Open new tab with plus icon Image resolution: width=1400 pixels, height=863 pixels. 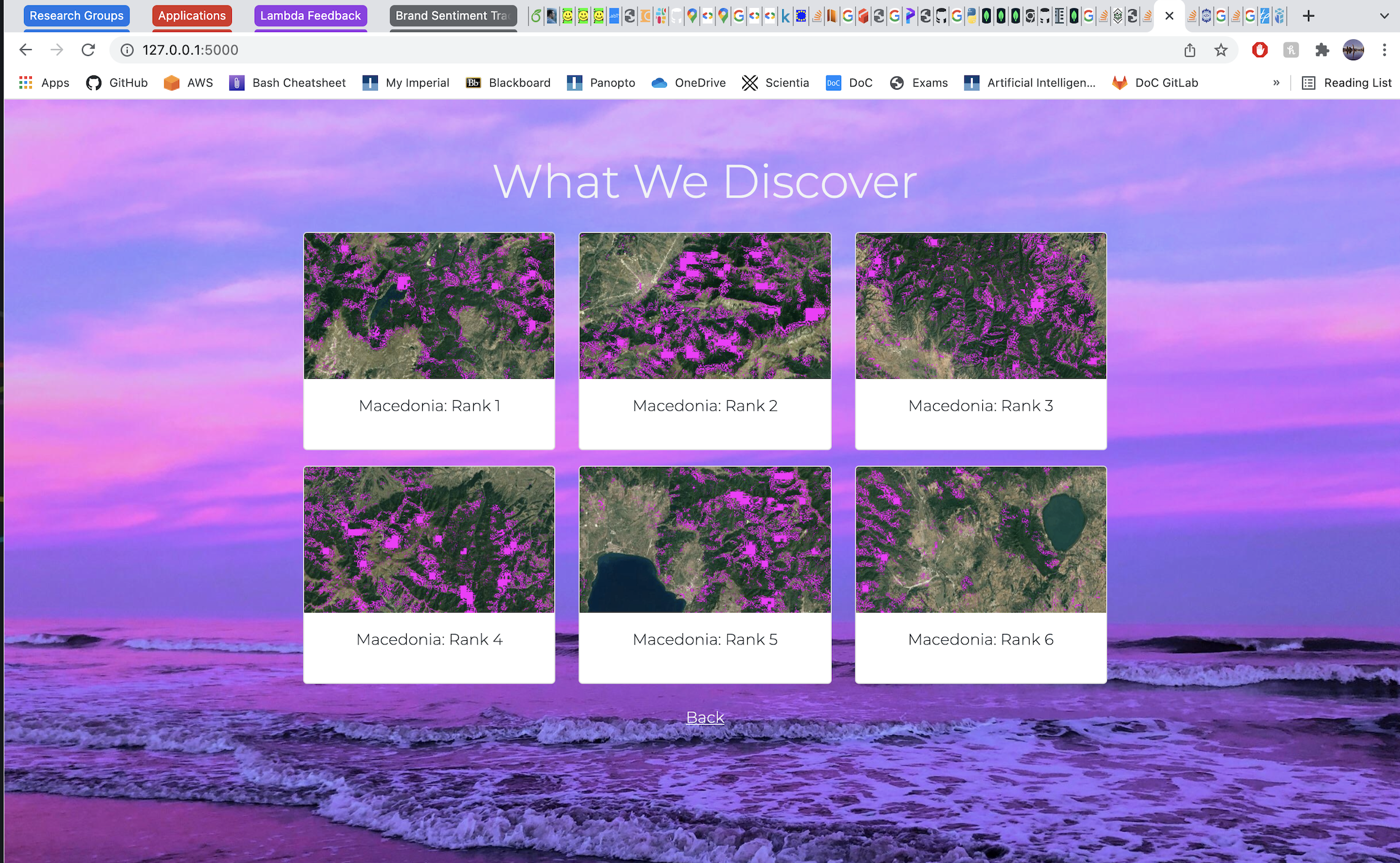(1308, 16)
